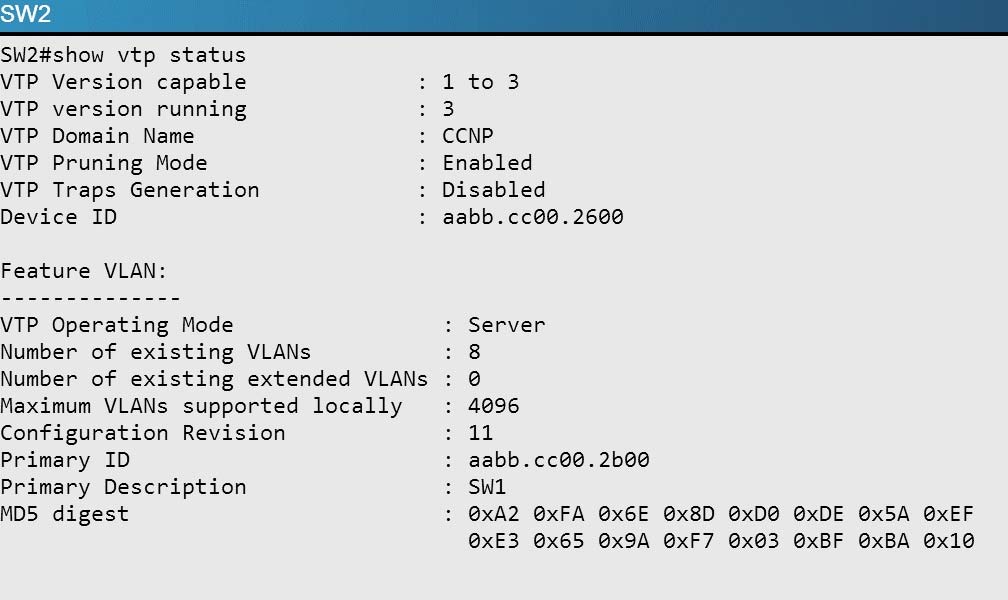
Task: Click the number of existing VLANs value 8
Action: [474, 352]
